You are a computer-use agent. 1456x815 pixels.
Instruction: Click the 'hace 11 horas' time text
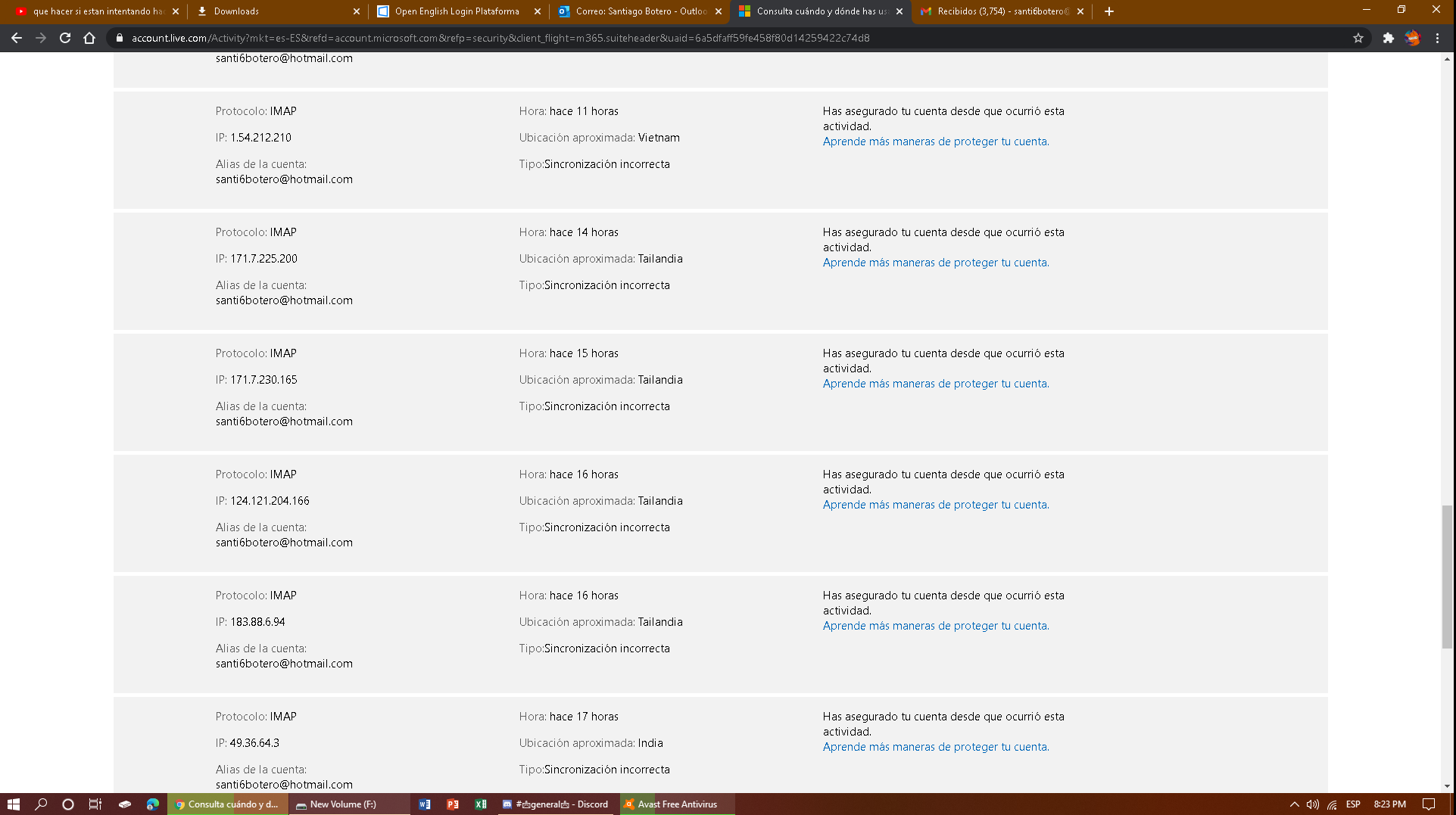pos(584,111)
